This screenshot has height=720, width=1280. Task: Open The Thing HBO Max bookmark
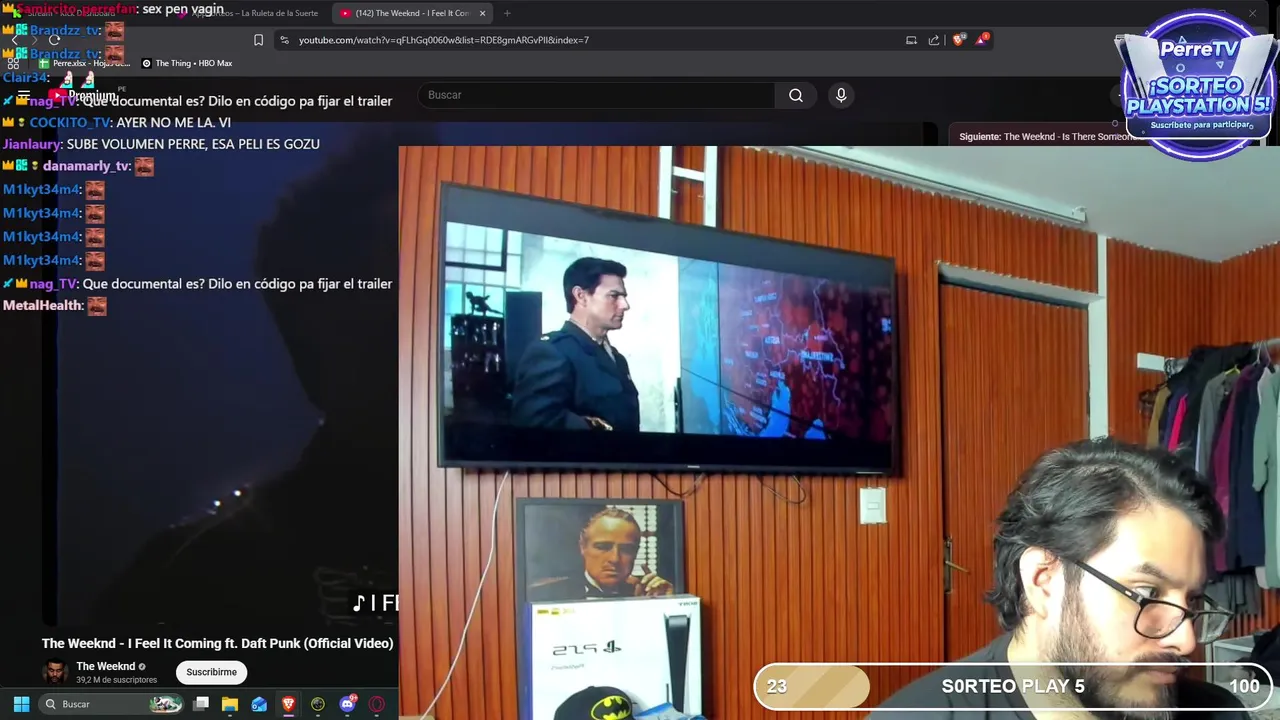point(187,63)
